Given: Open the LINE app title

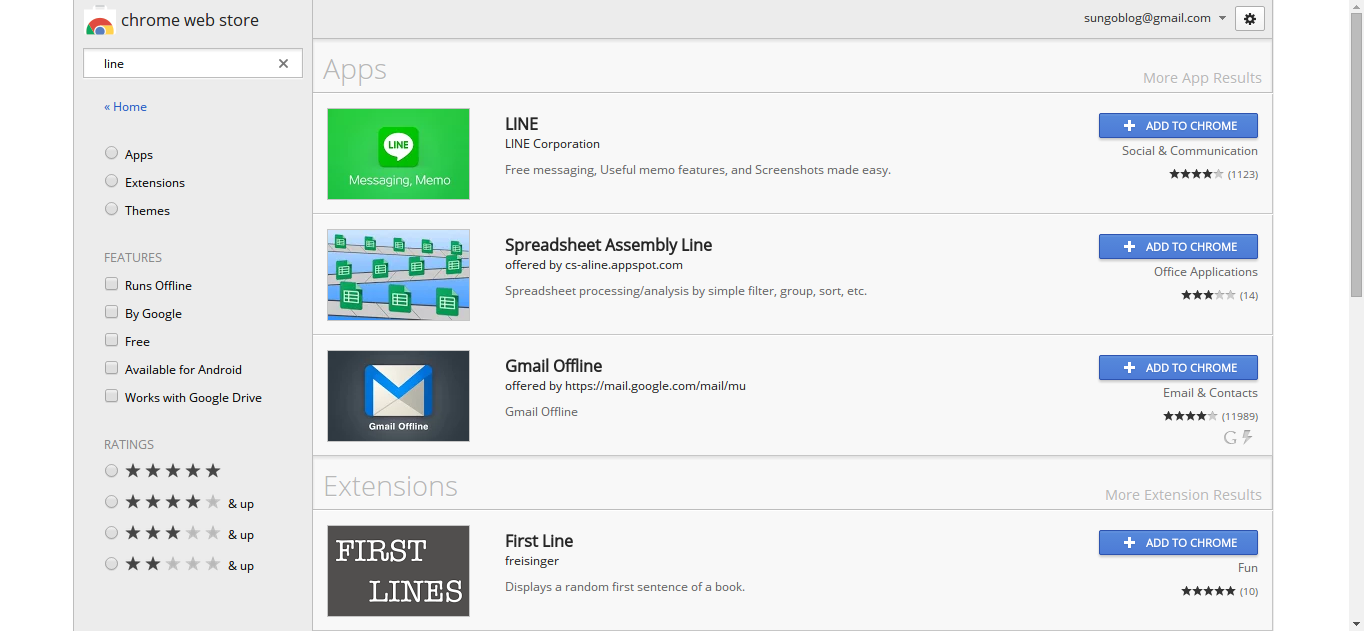Looking at the screenshot, I should pos(522,124).
